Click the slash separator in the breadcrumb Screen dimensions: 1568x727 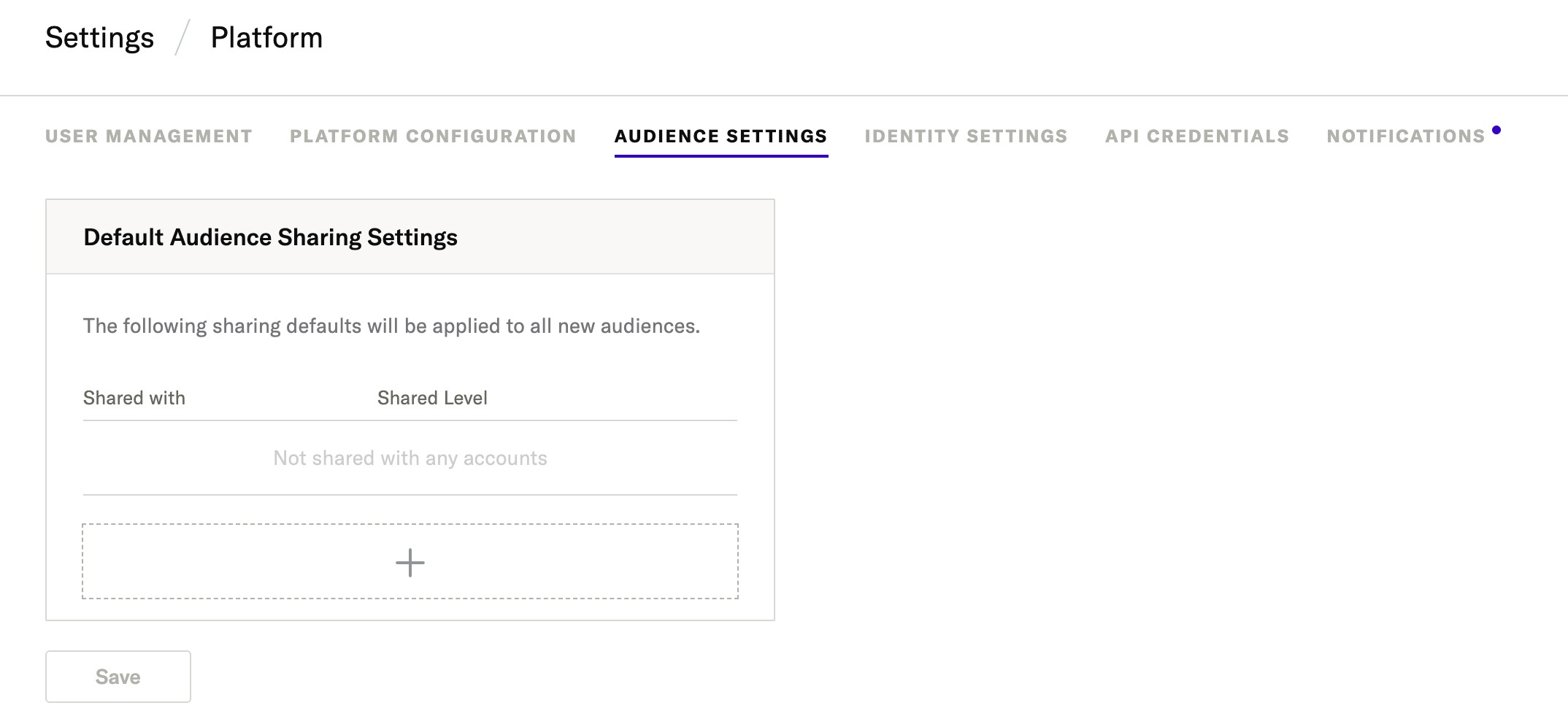[182, 38]
